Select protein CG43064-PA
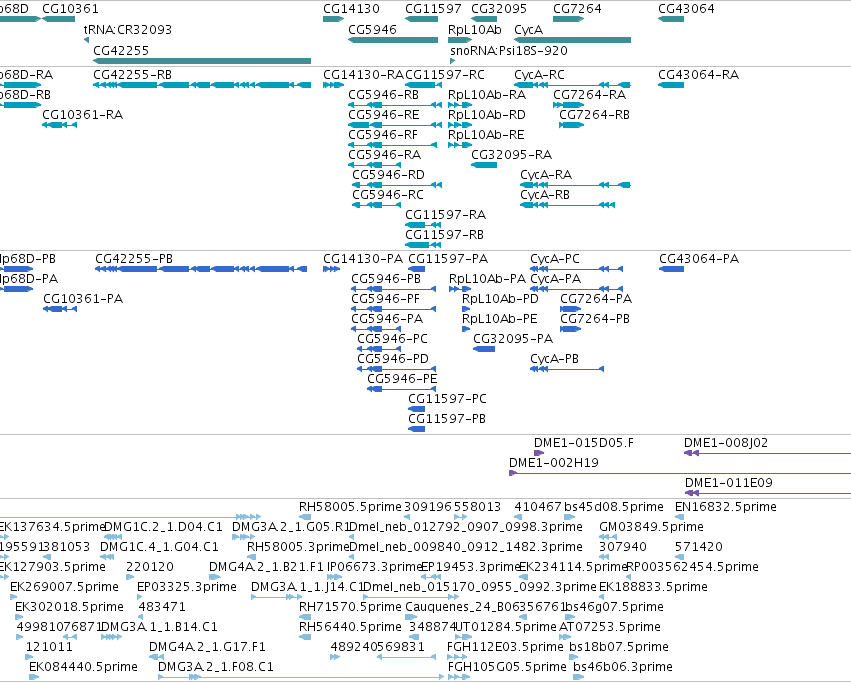Screen dimensions: 851x682 pos(699,259)
